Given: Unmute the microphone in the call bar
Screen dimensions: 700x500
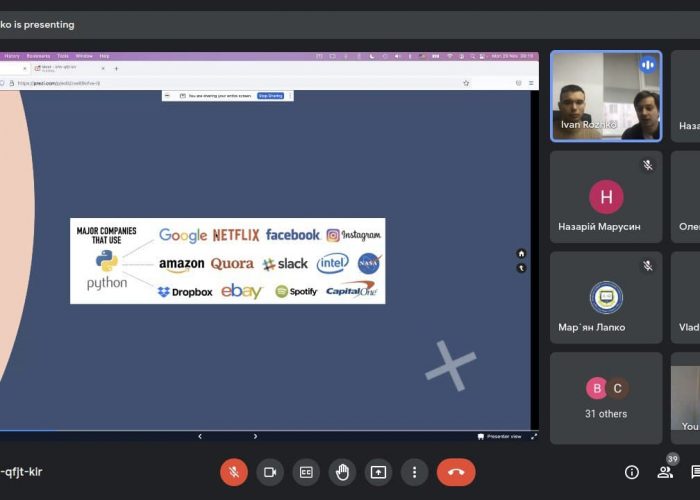Looking at the screenshot, I should pos(234,472).
